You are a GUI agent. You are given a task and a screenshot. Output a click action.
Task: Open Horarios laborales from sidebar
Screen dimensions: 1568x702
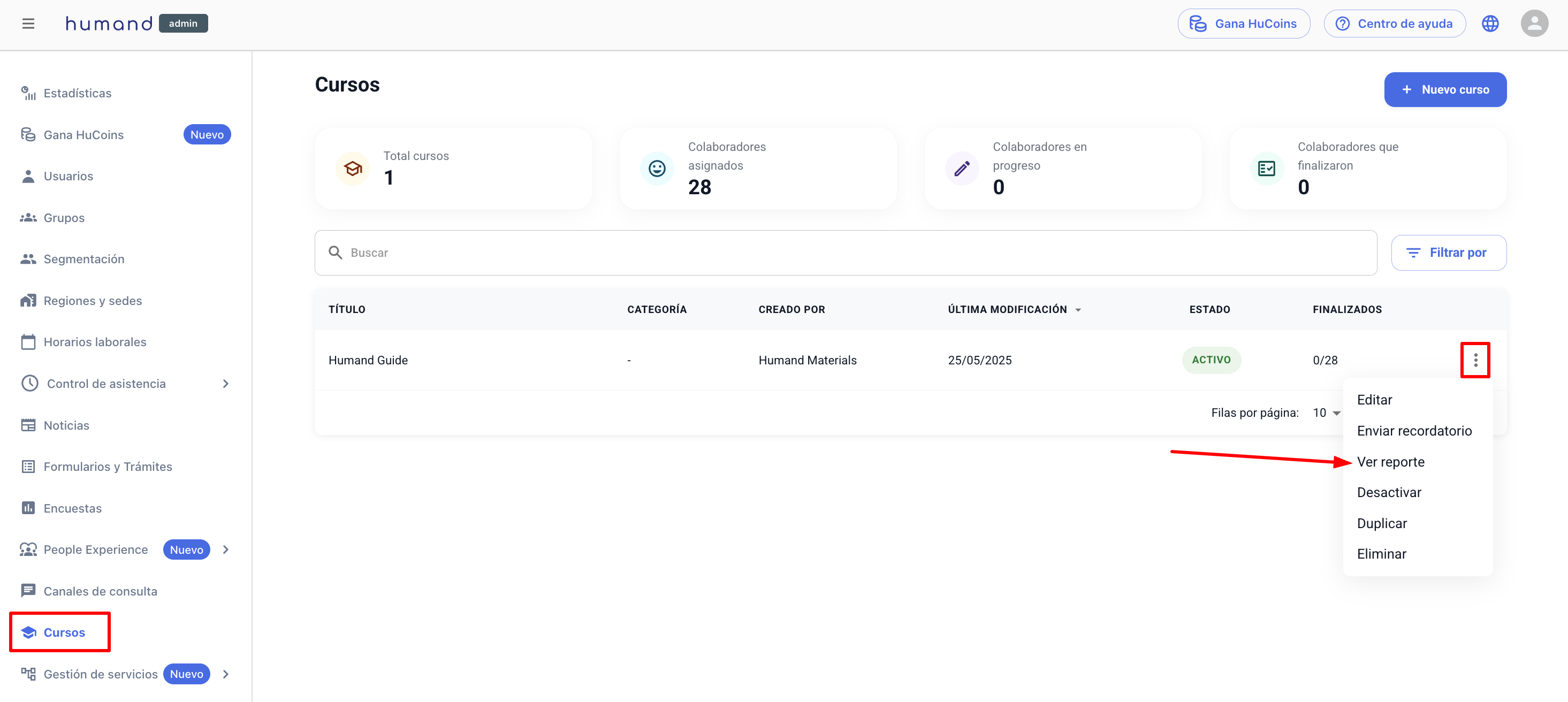95,341
